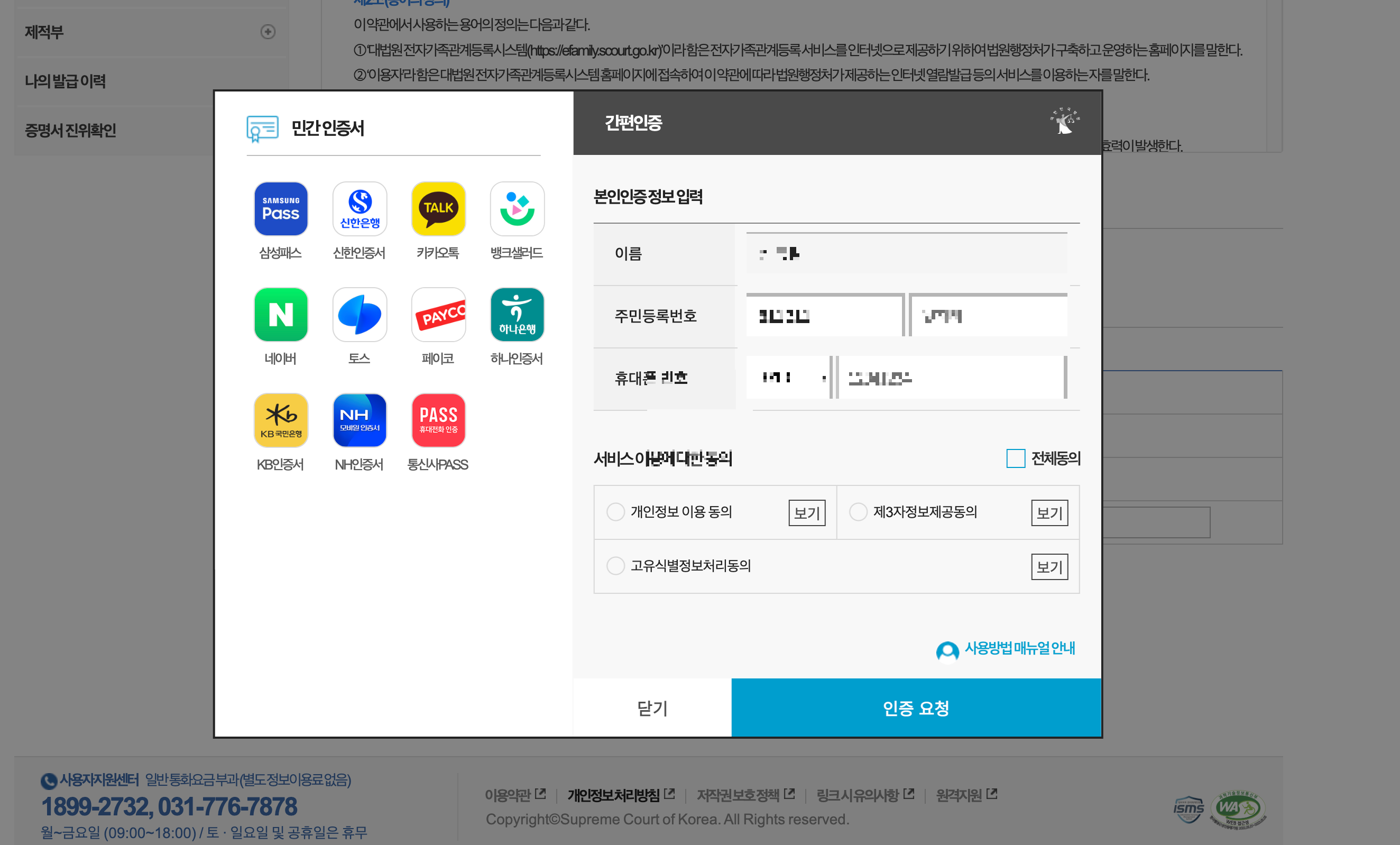Select the telecom PASS authentication icon
Viewport: 1400px width, 845px height.
(438, 420)
